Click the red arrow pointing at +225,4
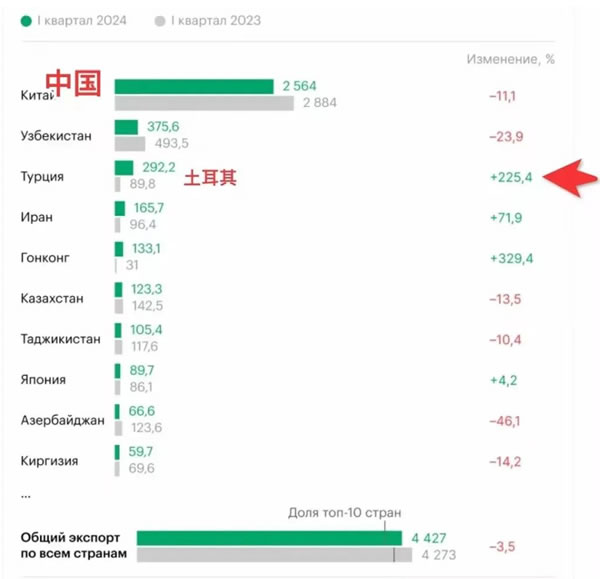Screen dimensions: 600x579 (x=570, y=178)
